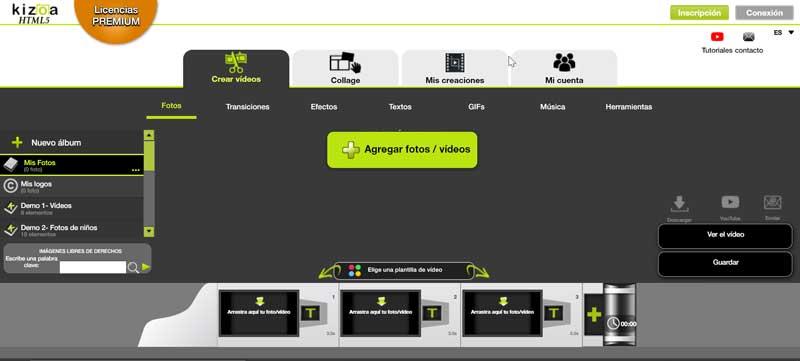Click the album list scroll down arrow

click(x=149, y=232)
